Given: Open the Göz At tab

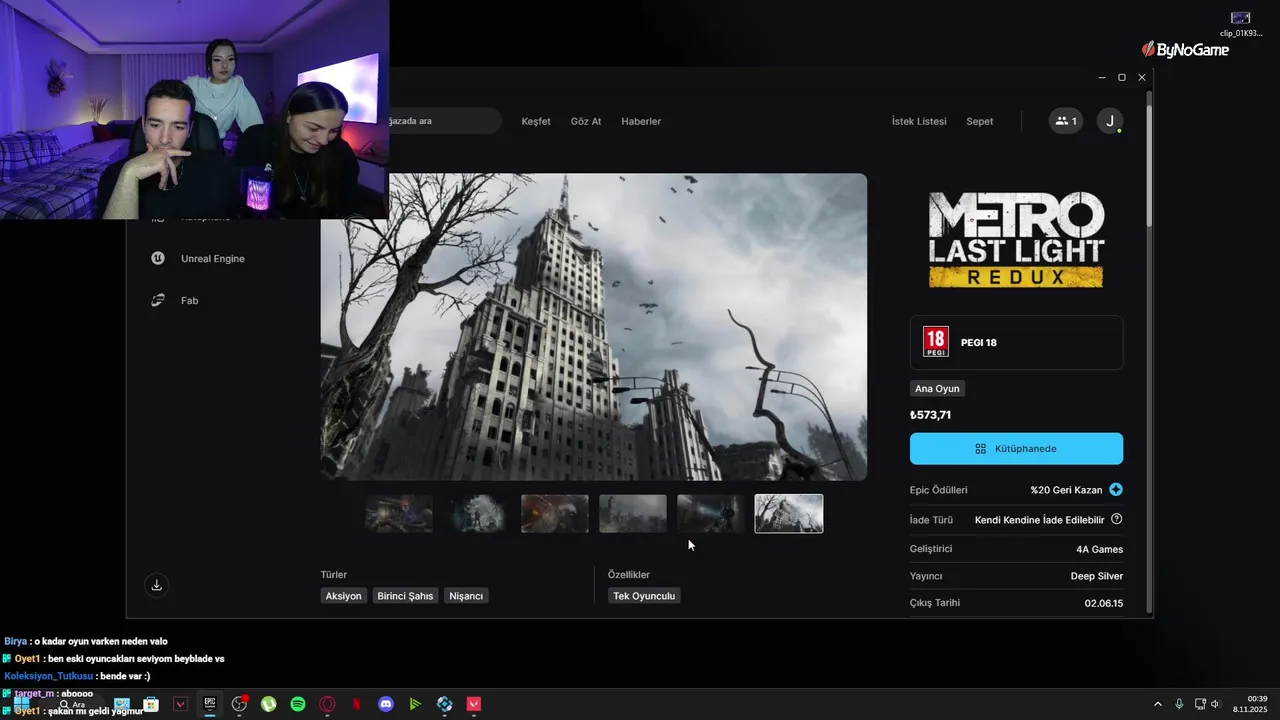Looking at the screenshot, I should [586, 121].
